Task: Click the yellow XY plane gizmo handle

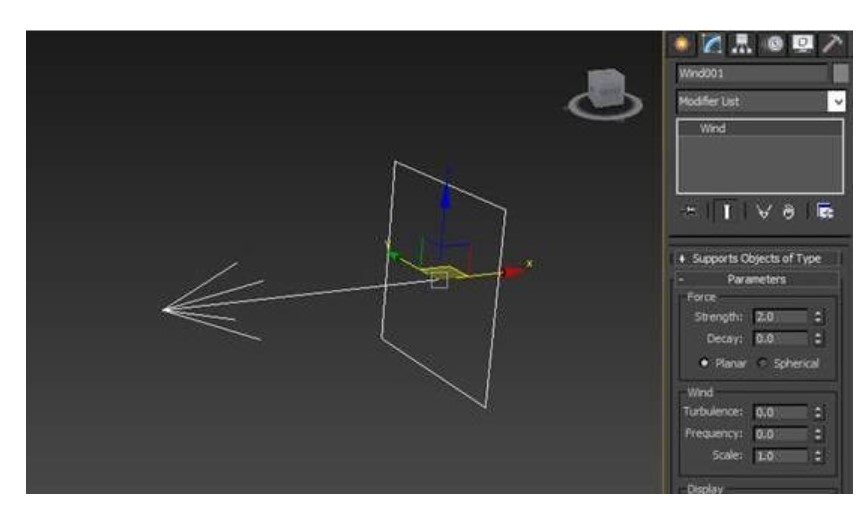Action: pos(443,271)
